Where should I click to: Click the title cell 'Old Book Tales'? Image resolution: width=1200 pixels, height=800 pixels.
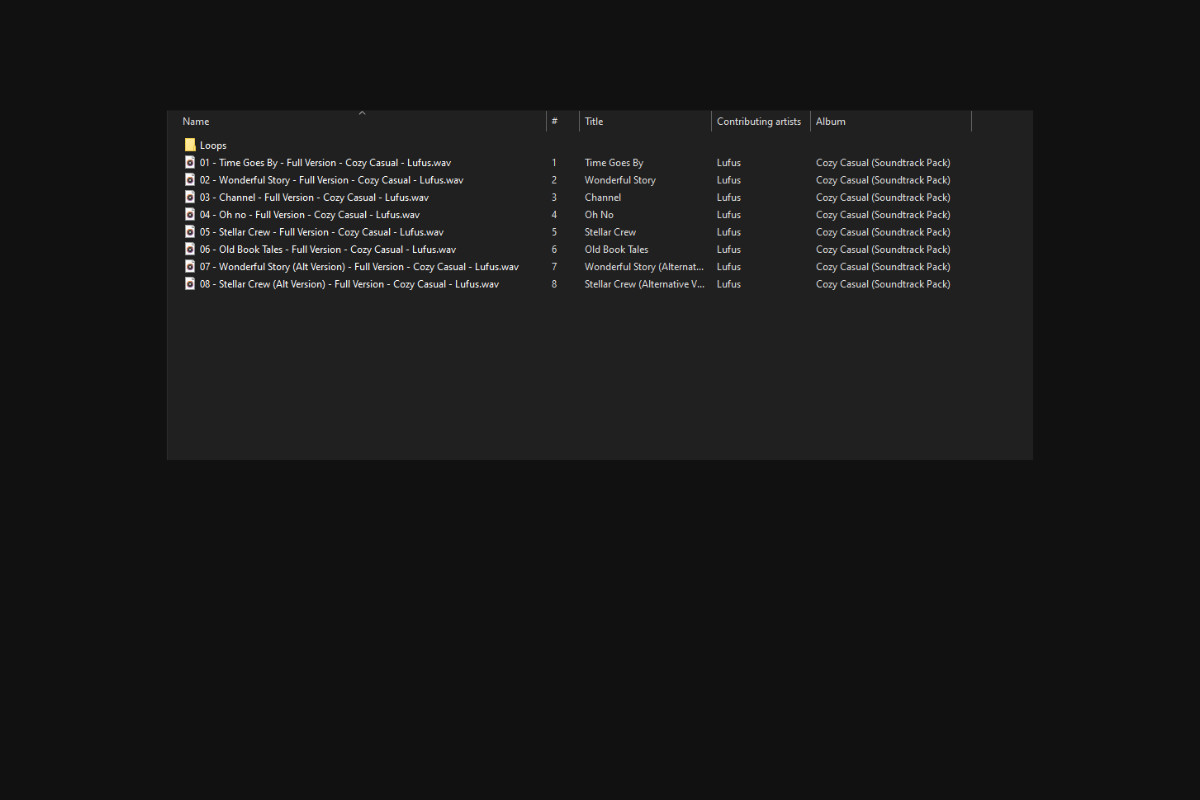[x=616, y=249]
